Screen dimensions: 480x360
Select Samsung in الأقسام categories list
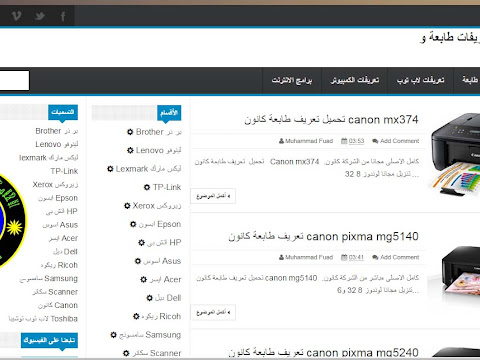click(x=150, y=335)
